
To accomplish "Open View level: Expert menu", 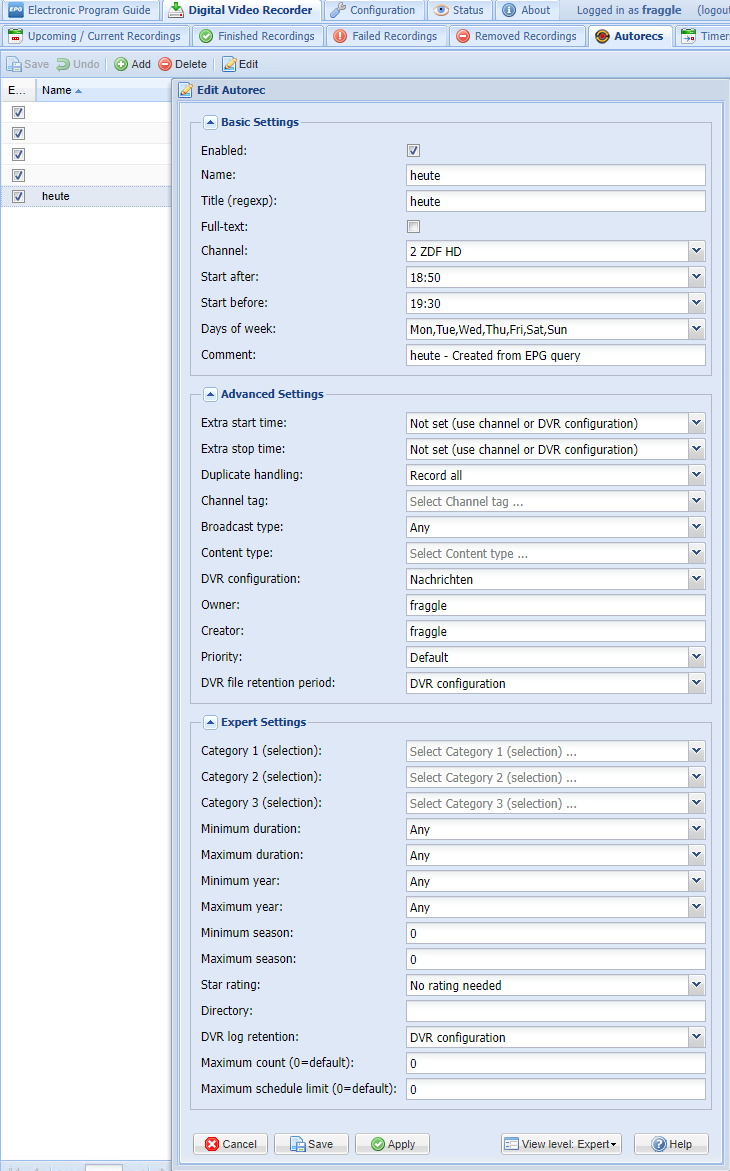I will tap(561, 1144).
